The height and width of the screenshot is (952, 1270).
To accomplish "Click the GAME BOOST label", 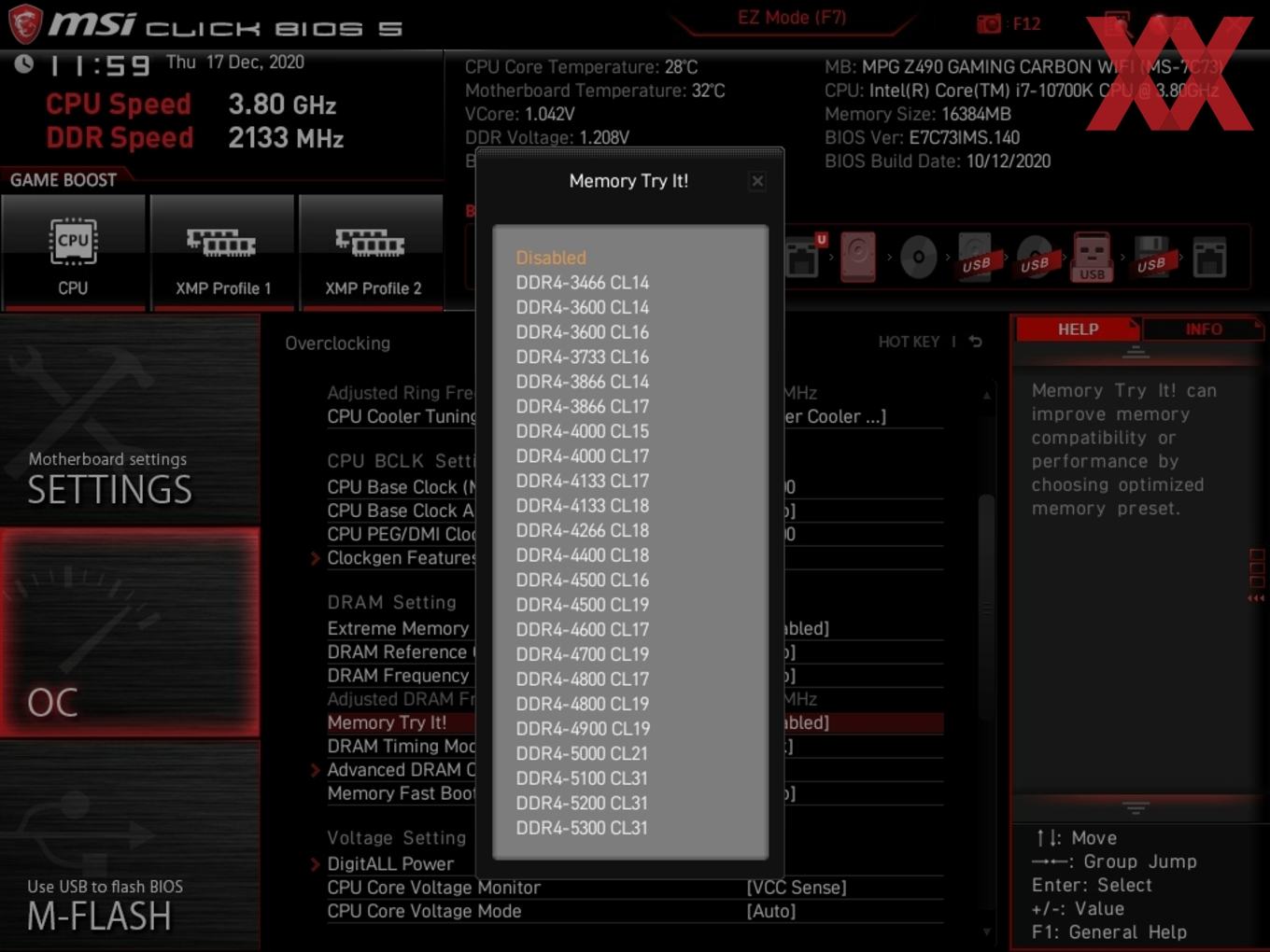I will pyautogui.click(x=63, y=180).
